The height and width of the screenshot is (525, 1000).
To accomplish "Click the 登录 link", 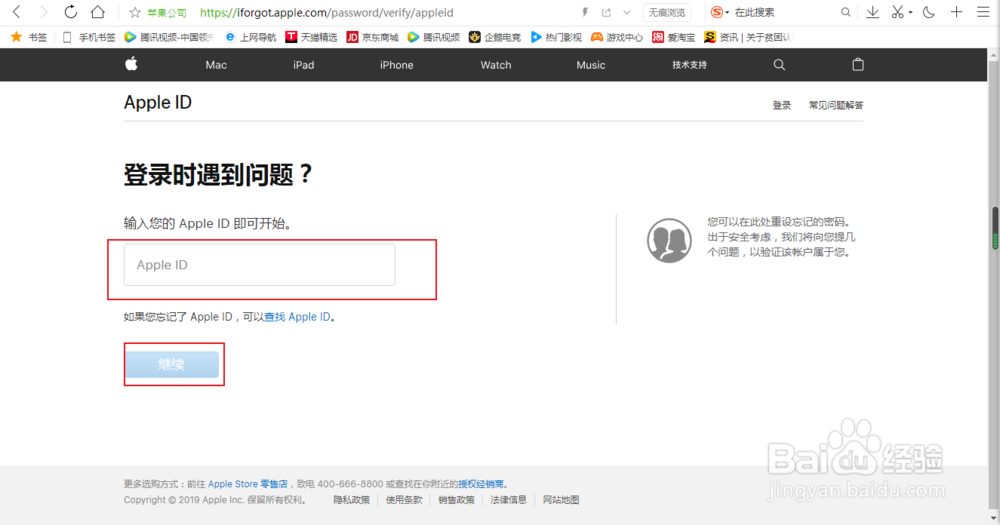I will (782, 105).
